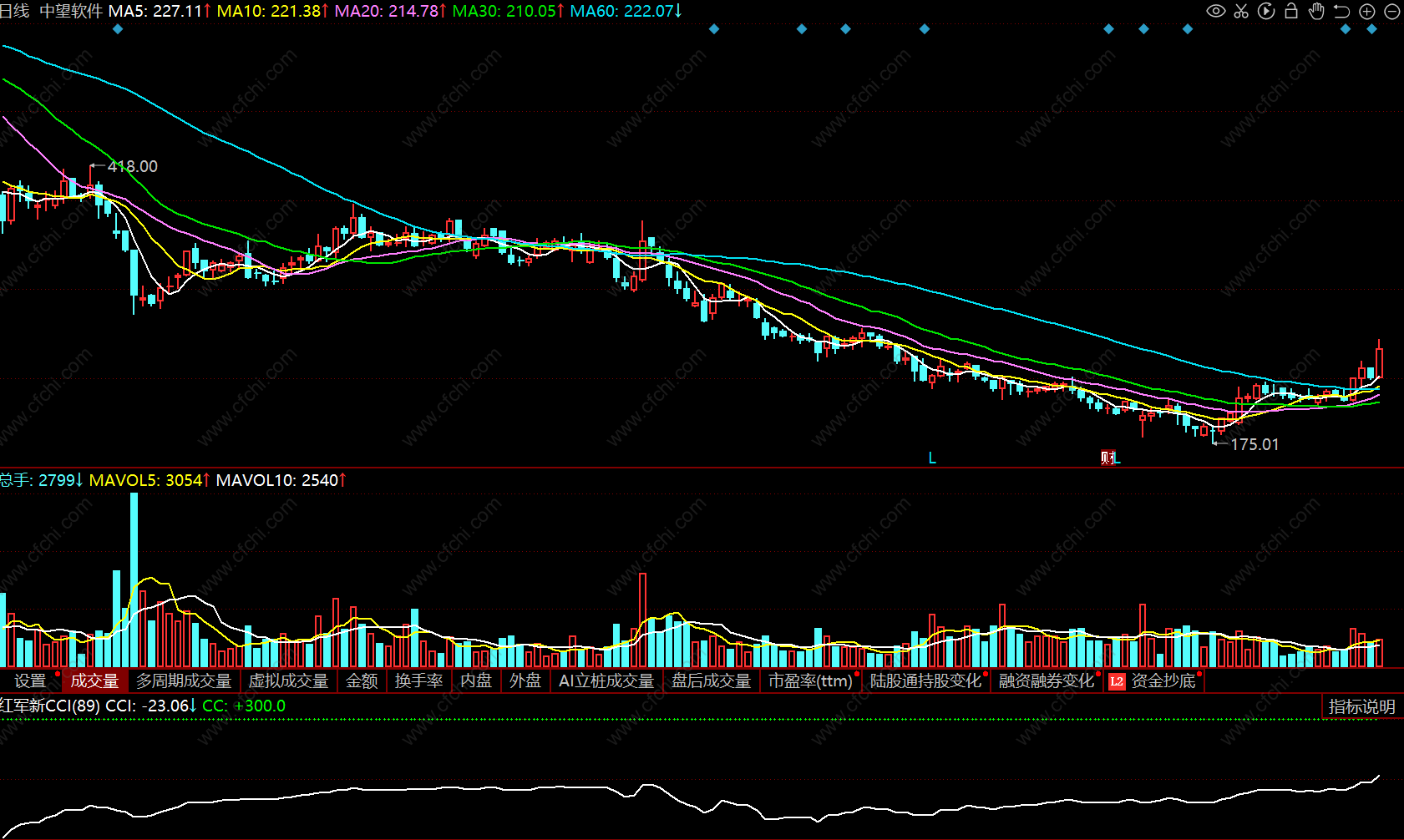This screenshot has width=1404, height=840.
Task: Click the CC: +300.0 value
Action: click(244, 706)
